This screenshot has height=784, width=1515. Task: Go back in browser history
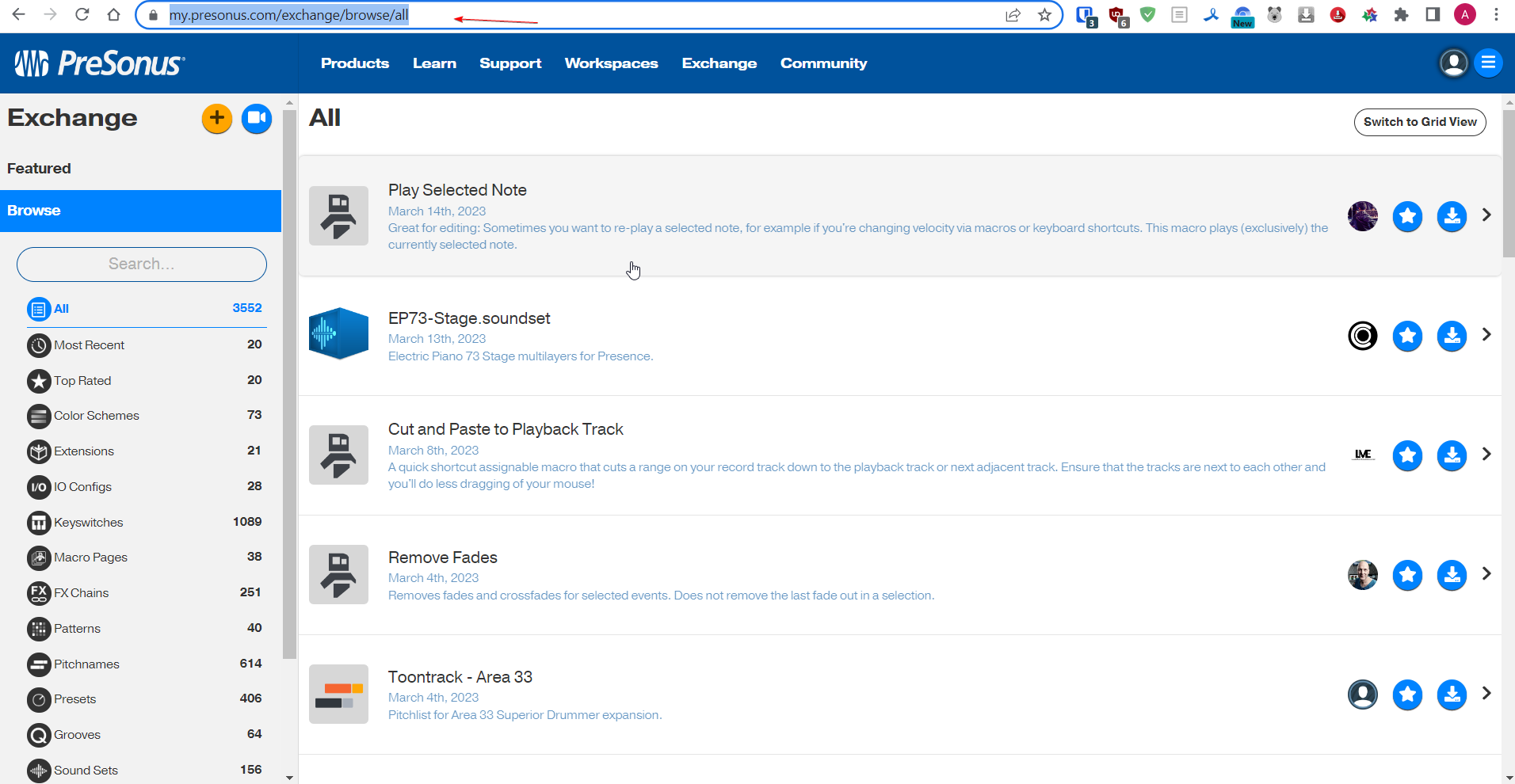click(x=19, y=15)
